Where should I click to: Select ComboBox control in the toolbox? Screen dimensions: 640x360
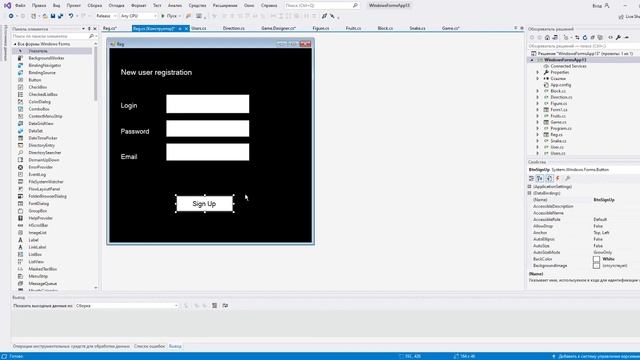(x=39, y=109)
